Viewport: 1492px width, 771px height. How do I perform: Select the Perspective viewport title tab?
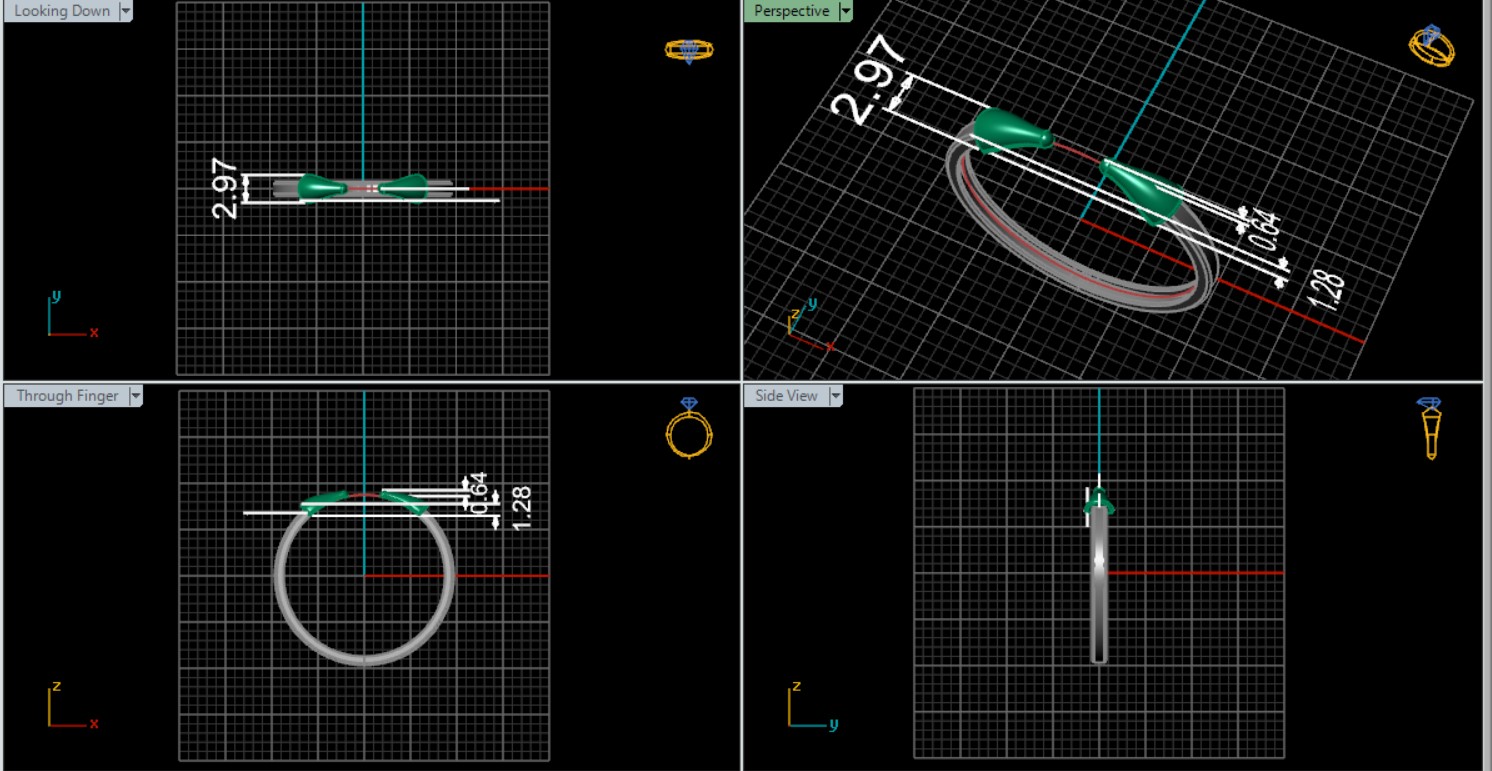(x=791, y=11)
